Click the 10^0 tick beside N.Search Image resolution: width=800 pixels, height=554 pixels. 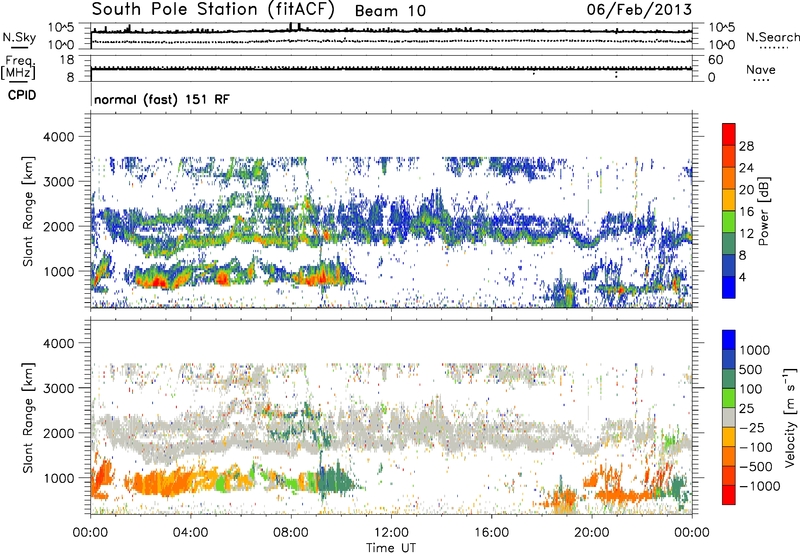(722, 45)
